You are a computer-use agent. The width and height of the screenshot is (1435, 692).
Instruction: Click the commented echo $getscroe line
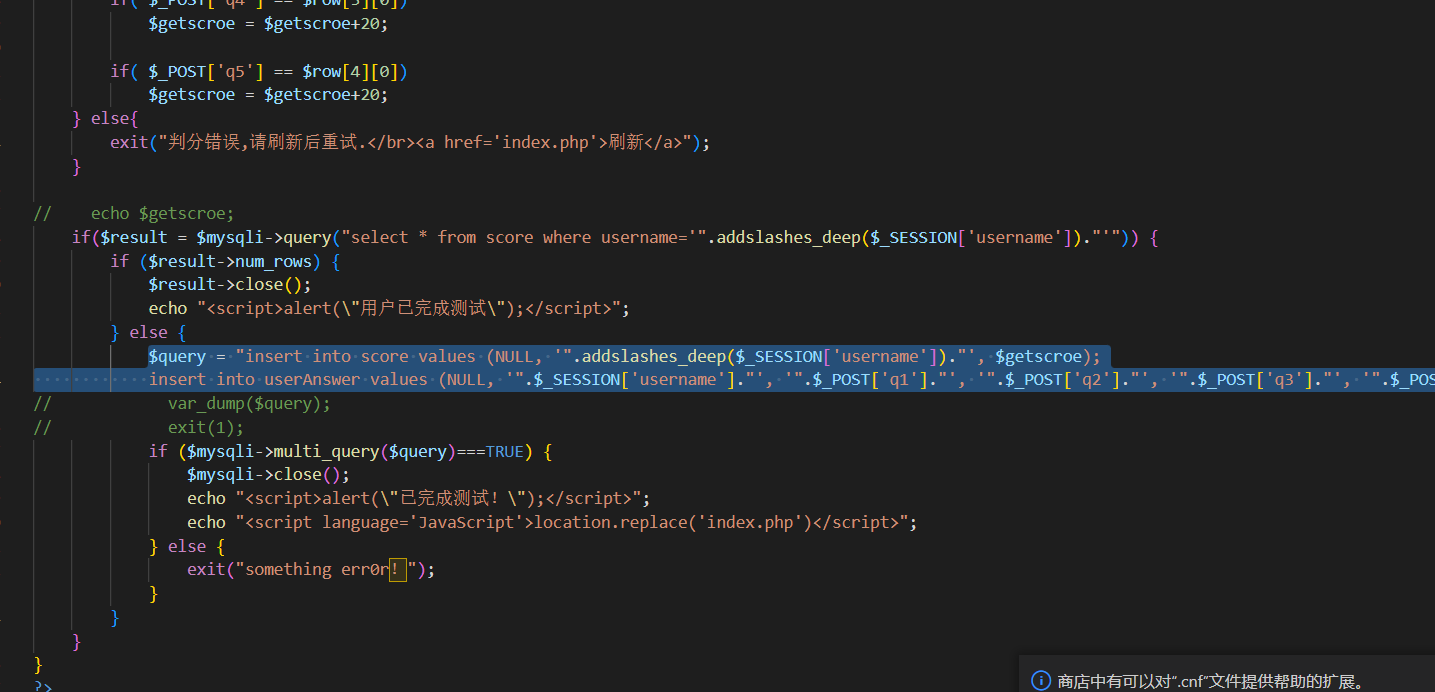162,213
